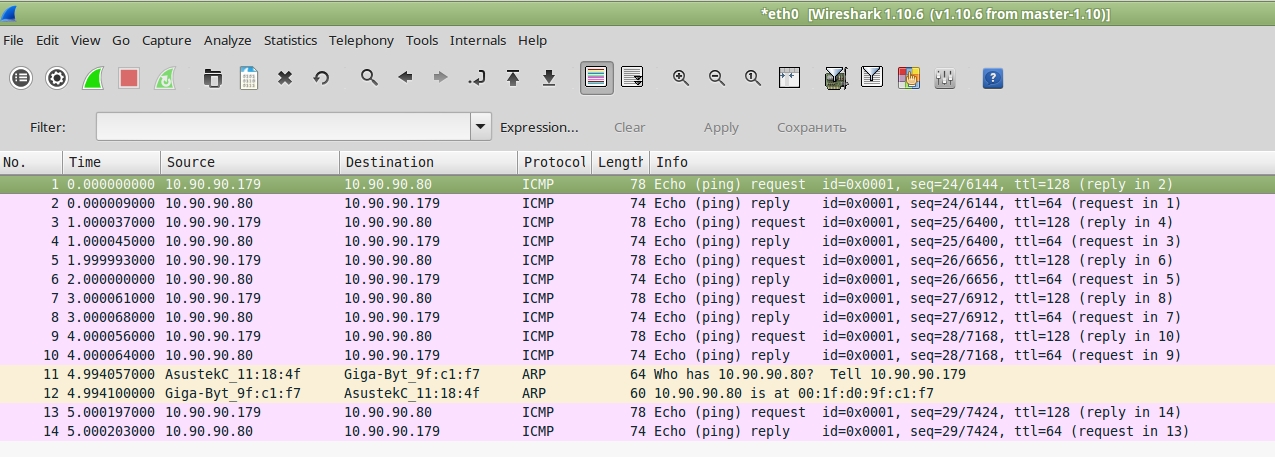Stop the running capture with red square

(x=129, y=78)
